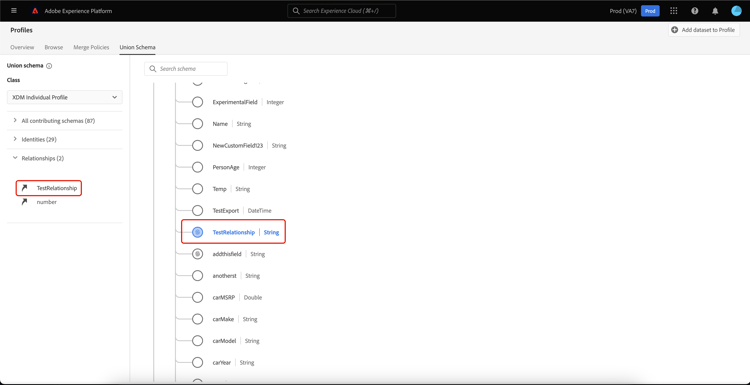Click the plus icon on Add dataset
The height and width of the screenshot is (385, 750).
674,30
